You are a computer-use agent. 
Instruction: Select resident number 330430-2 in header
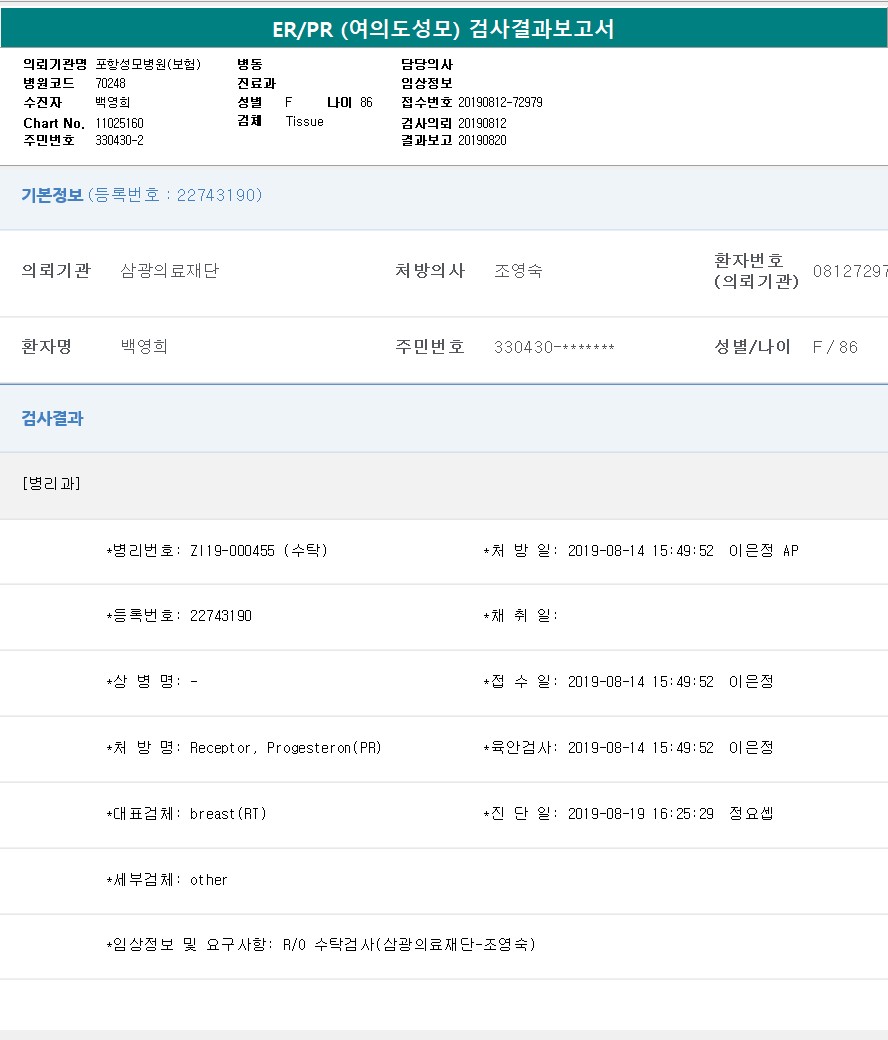pos(119,140)
